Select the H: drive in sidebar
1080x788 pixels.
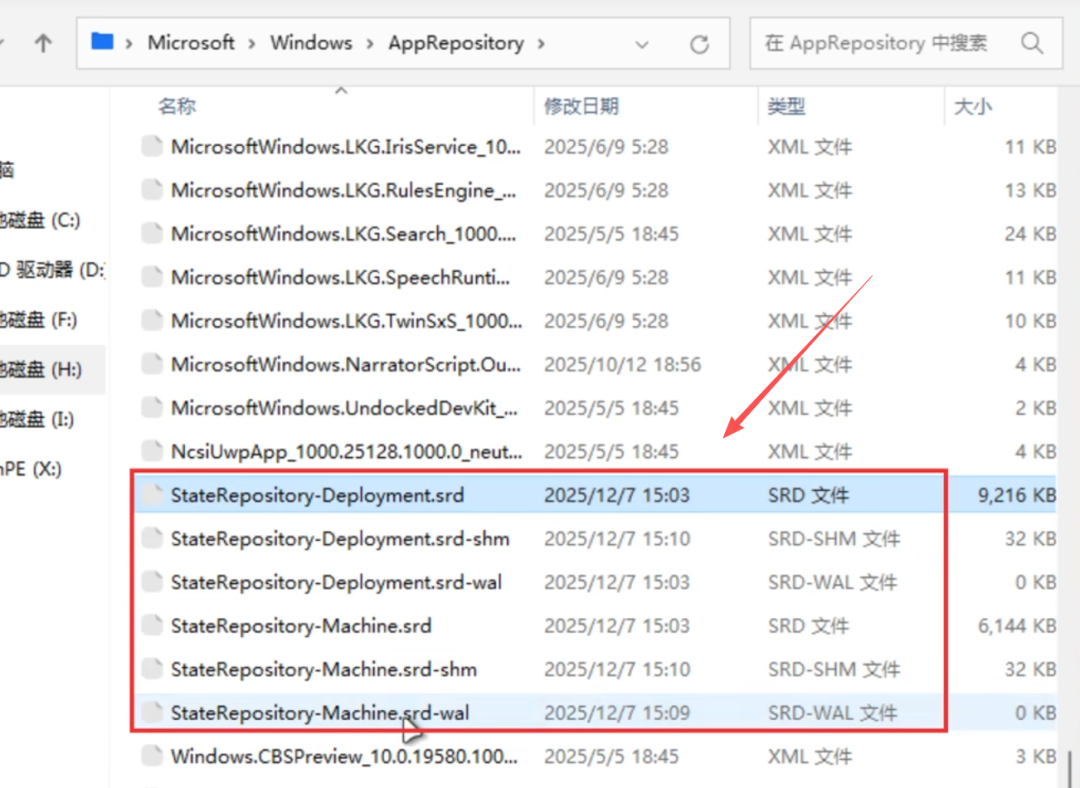[x=38, y=370]
